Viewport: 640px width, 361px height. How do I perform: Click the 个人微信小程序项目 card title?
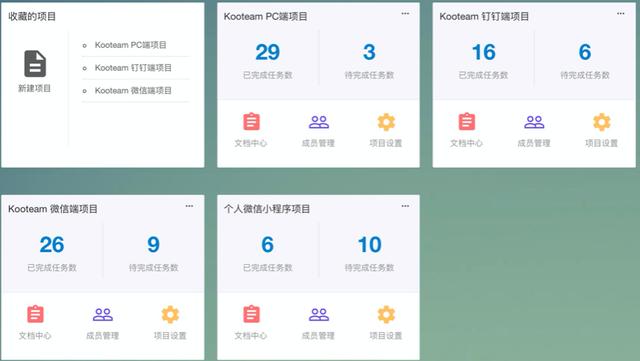pos(267,209)
